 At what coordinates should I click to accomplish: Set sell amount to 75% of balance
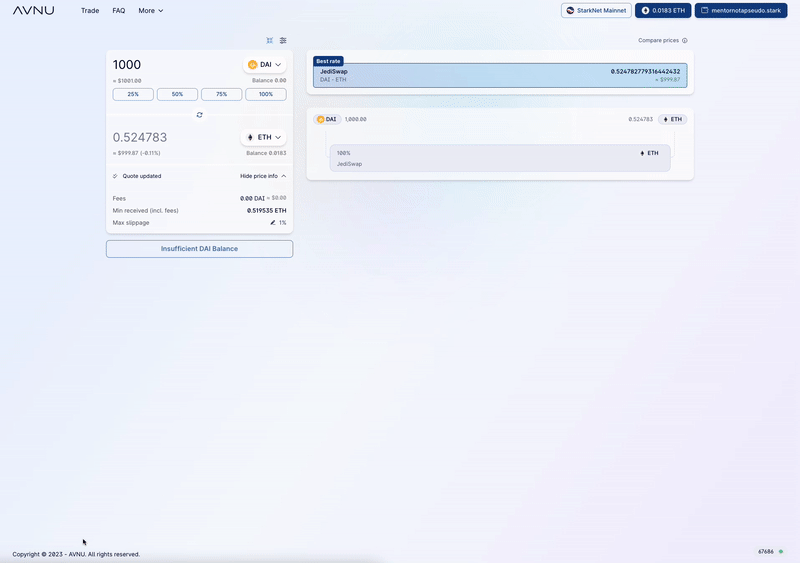click(221, 94)
